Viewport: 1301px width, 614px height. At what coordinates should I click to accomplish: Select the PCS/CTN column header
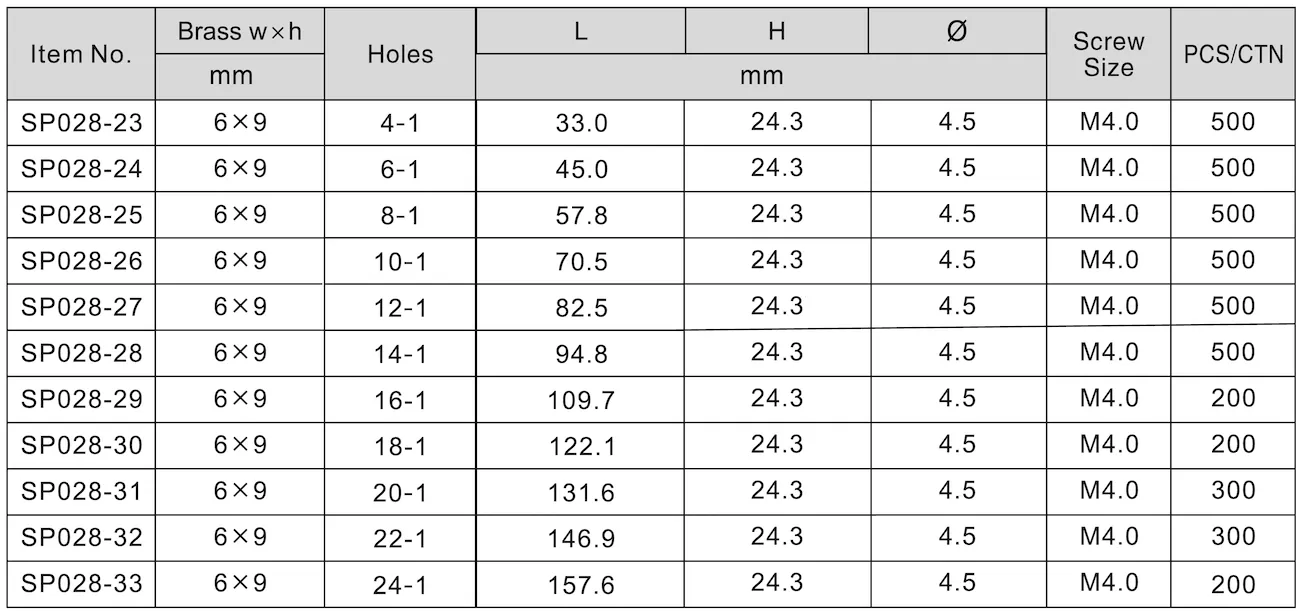1233,55
